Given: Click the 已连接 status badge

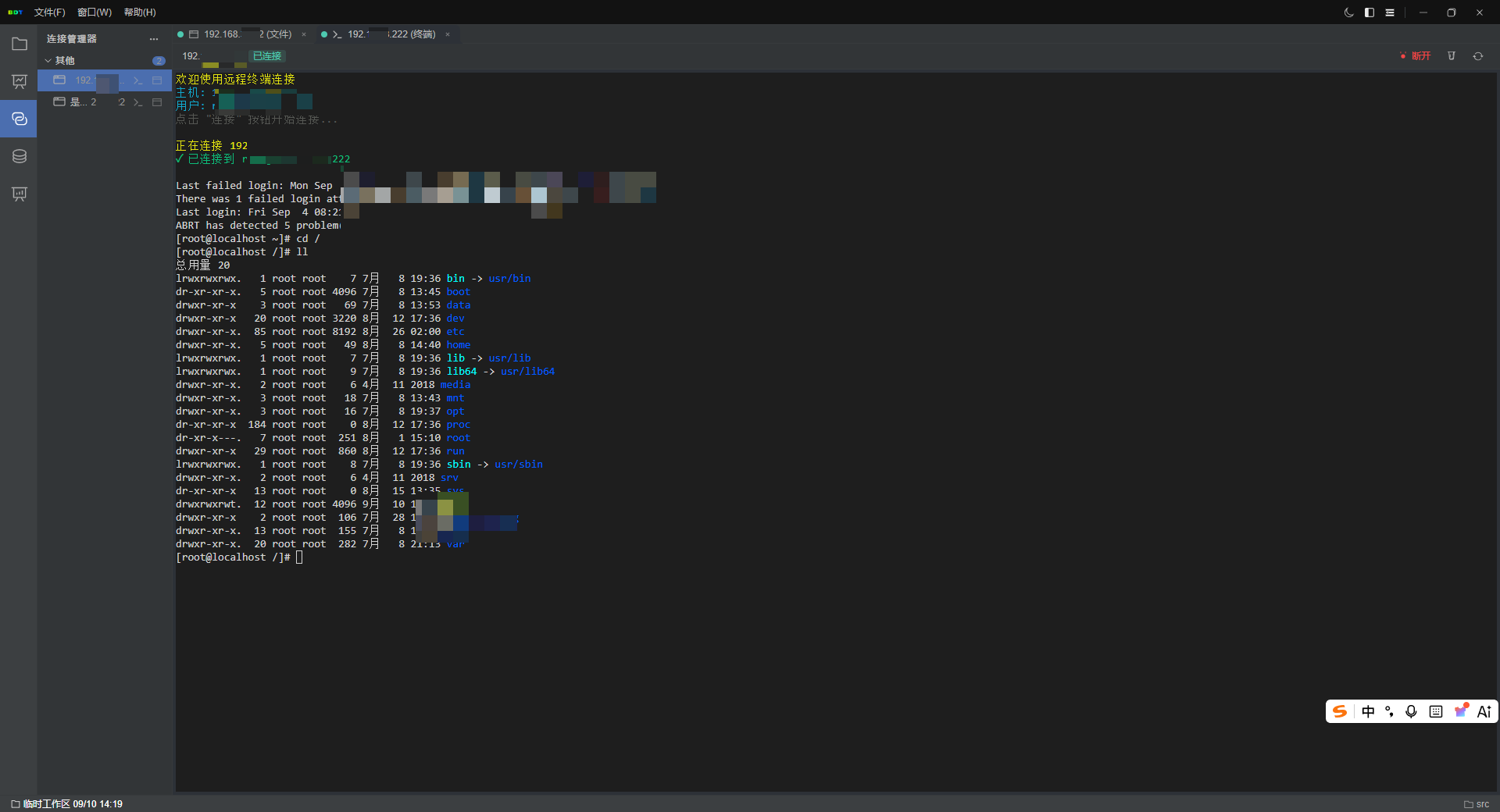Looking at the screenshot, I should [267, 56].
